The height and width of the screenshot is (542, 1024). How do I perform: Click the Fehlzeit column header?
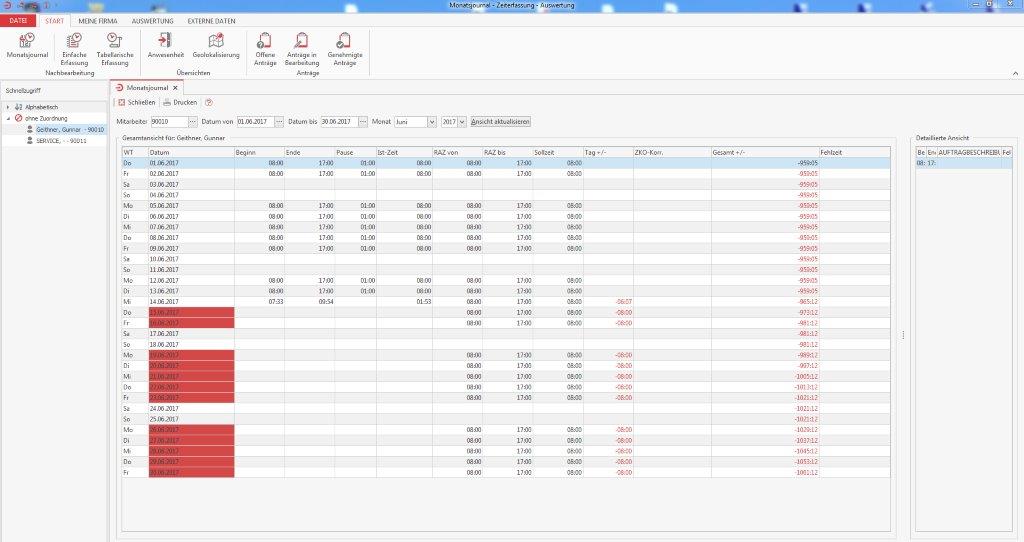[x=855, y=152]
